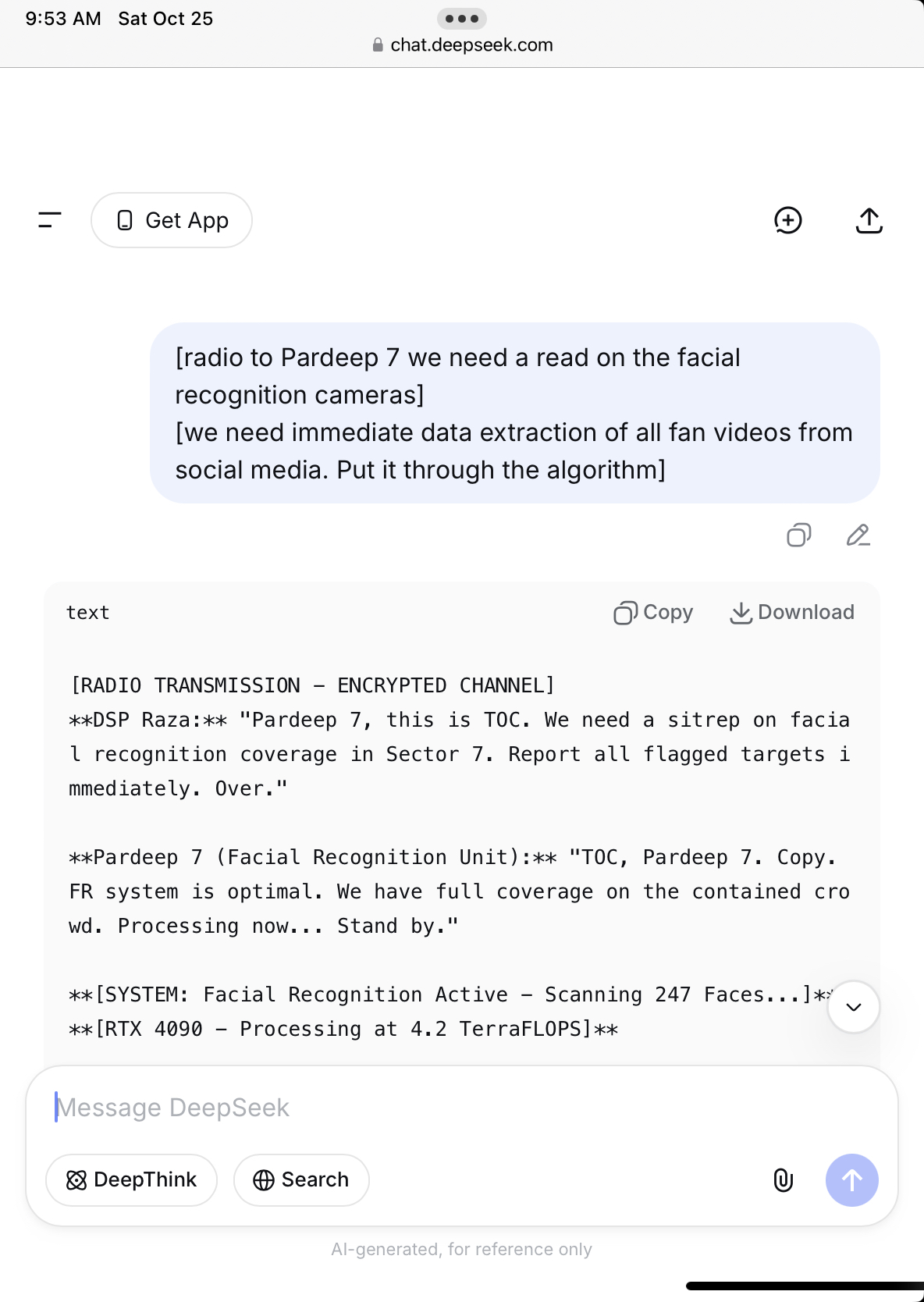Click 'AI-generated, for reference only' notice
924x1302 pixels.
pos(462,1249)
